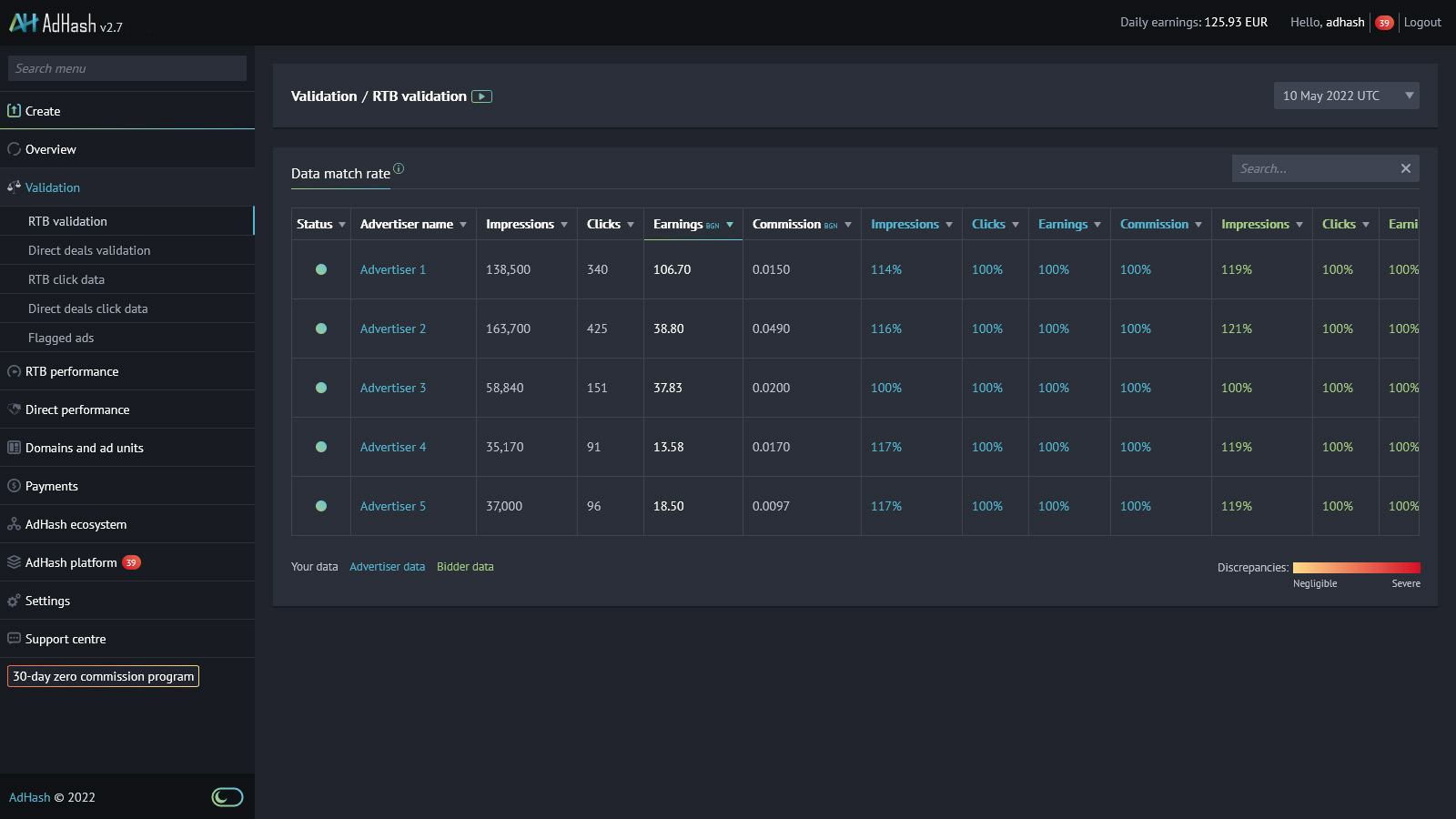The height and width of the screenshot is (819, 1456).
Task: Open Overview using its sidebar icon
Action: pyautogui.click(x=14, y=148)
